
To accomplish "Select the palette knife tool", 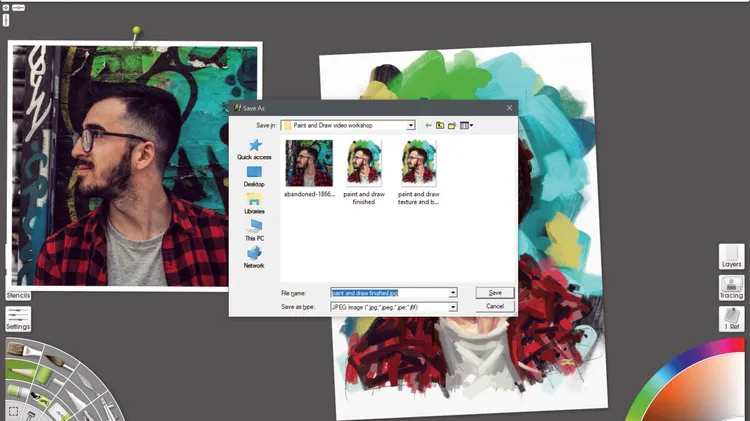I will (x=88, y=384).
